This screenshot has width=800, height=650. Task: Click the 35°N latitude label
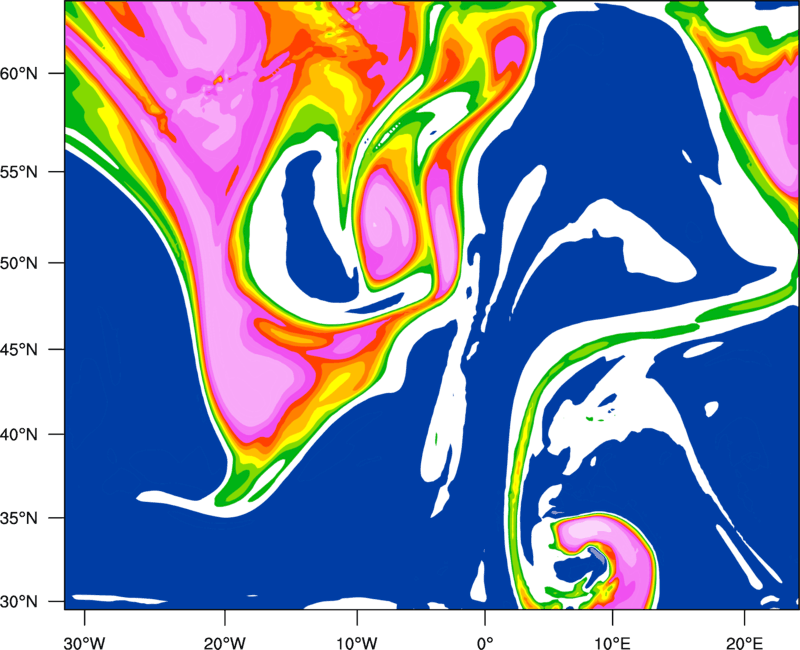point(19,519)
